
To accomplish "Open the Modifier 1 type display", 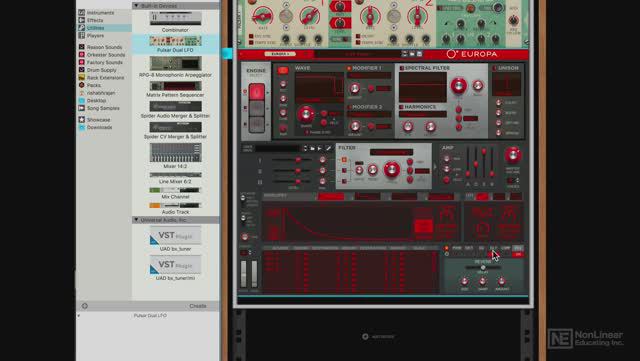I will coord(369,76).
